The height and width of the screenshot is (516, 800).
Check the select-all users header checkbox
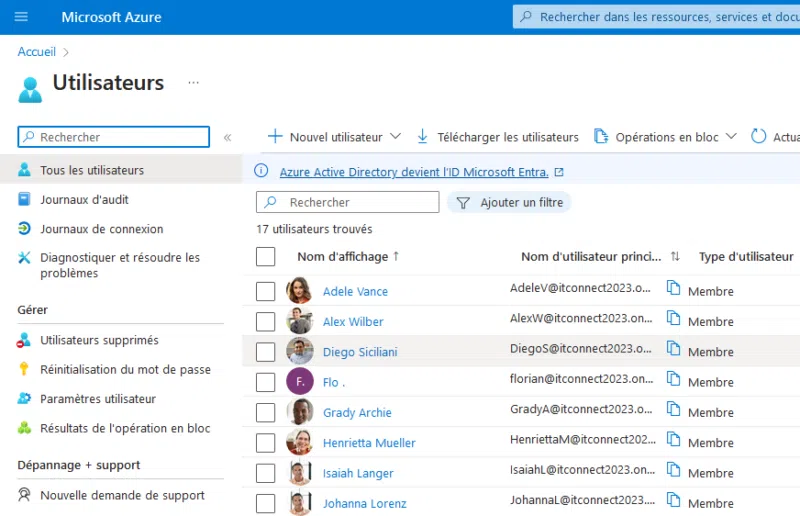tap(265, 257)
